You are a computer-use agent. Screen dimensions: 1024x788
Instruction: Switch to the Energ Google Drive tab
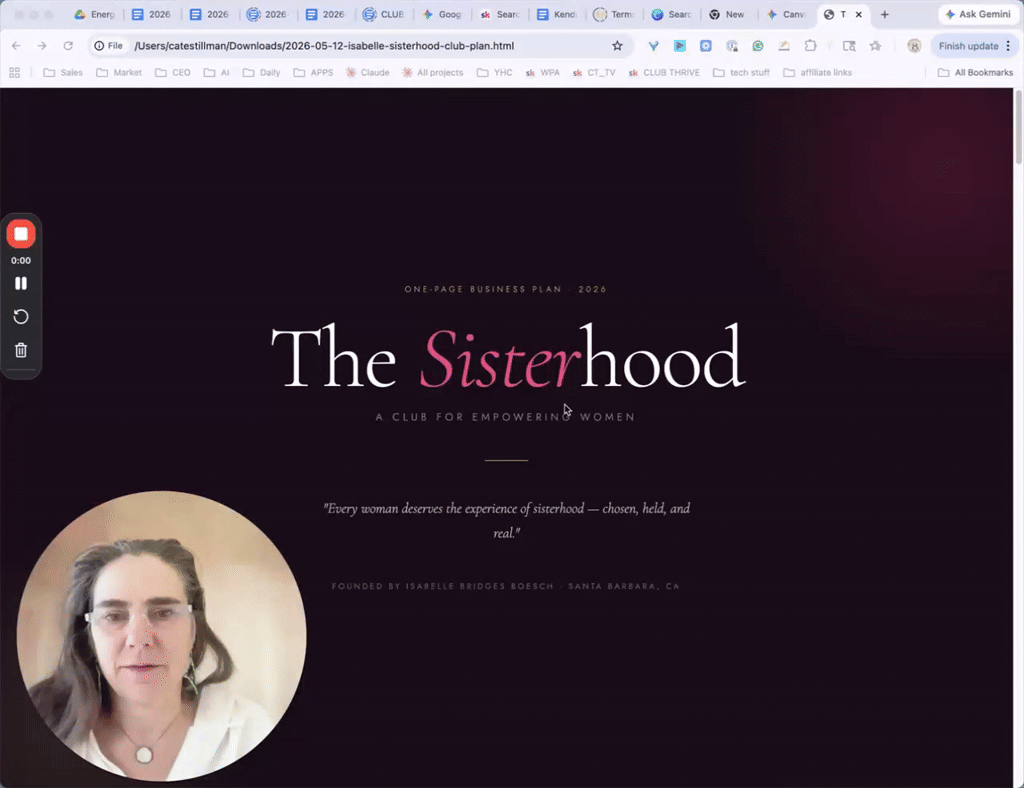[95, 14]
